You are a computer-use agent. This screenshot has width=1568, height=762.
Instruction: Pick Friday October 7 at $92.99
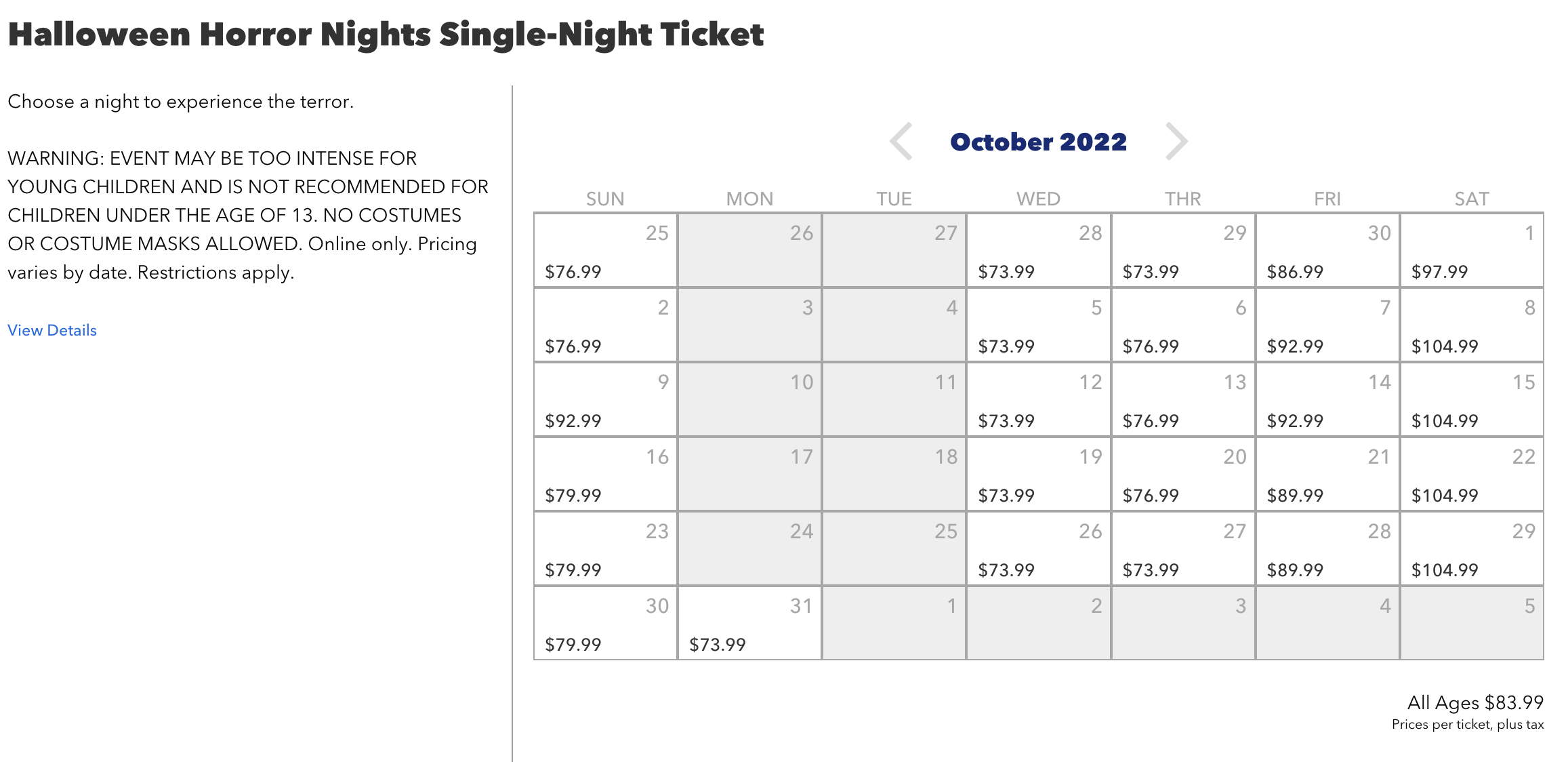tap(1327, 325)
